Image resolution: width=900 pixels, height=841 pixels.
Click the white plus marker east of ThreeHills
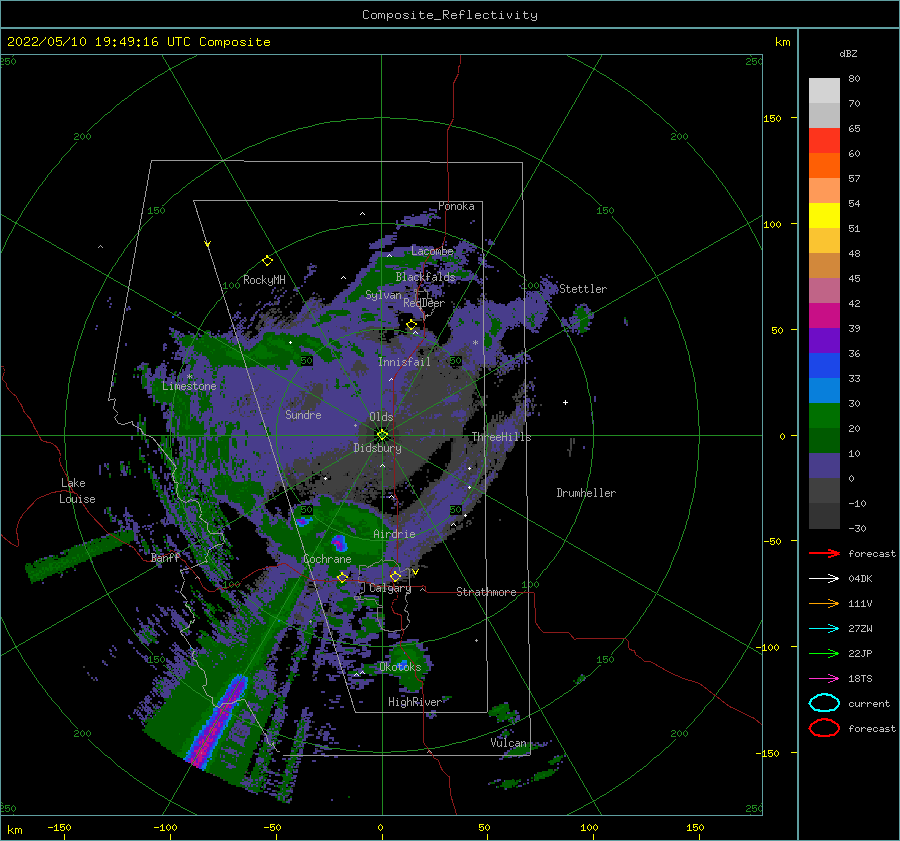[x=565, y=402]
